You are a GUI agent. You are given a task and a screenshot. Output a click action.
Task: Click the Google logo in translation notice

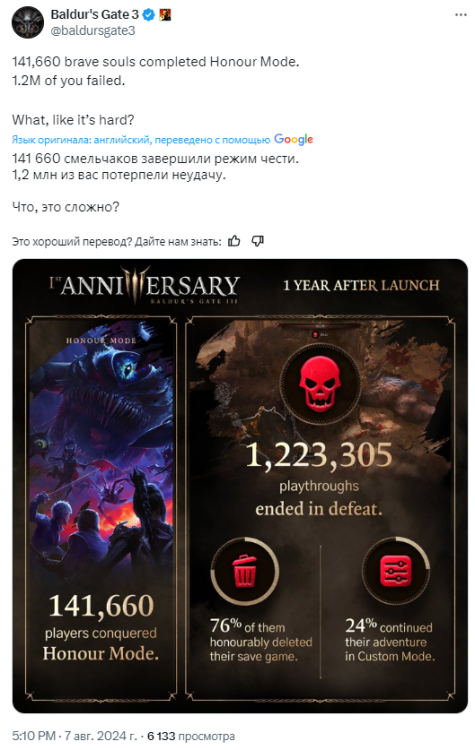[x=294, y=139]
